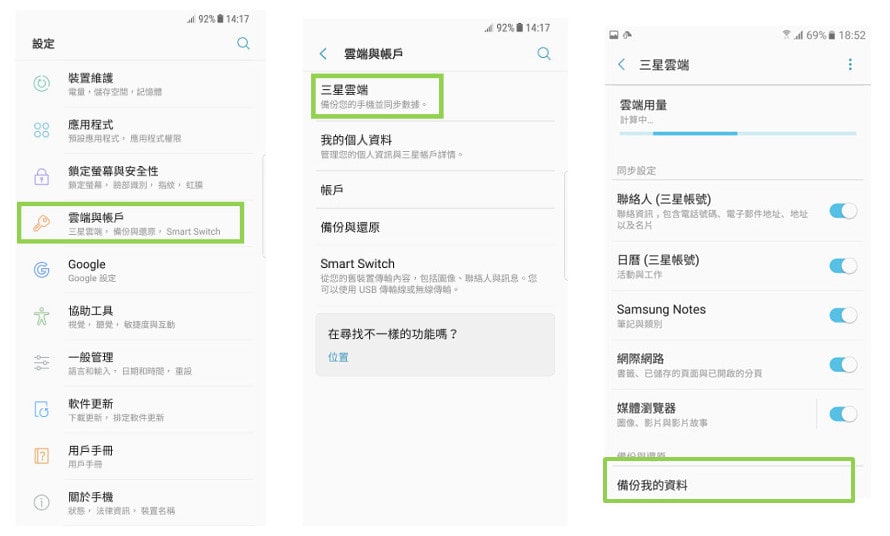Open three-dot menu in 三星雲端

tap(850, 64)
